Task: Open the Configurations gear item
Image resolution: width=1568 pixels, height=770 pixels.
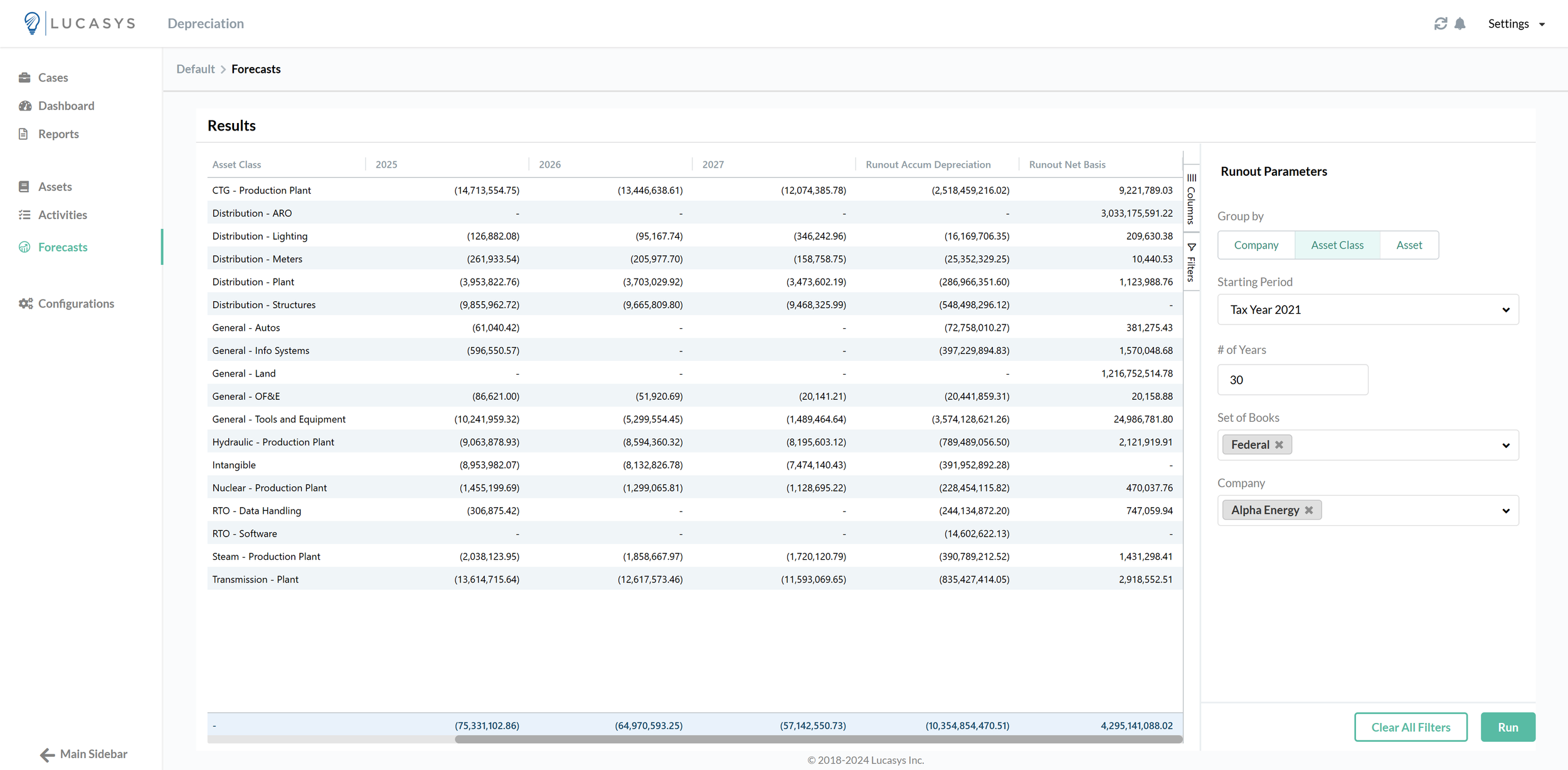Action: tap(75, 304)
